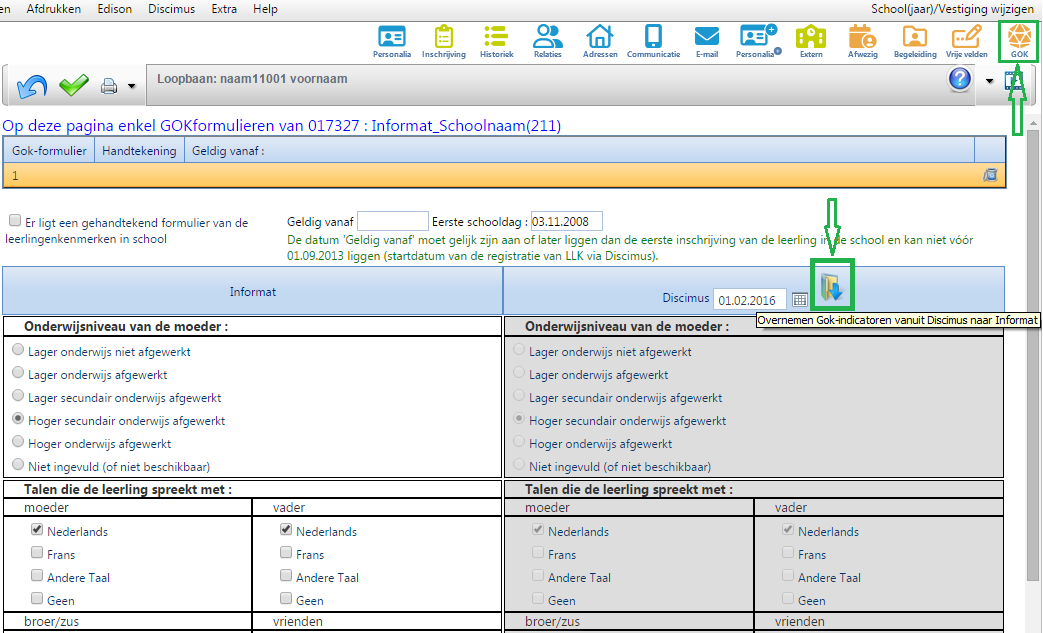Screen dimensions: 1043x633
Task: Go to the Relaties section
Action: pyautogui.click(x=547, y=41)
